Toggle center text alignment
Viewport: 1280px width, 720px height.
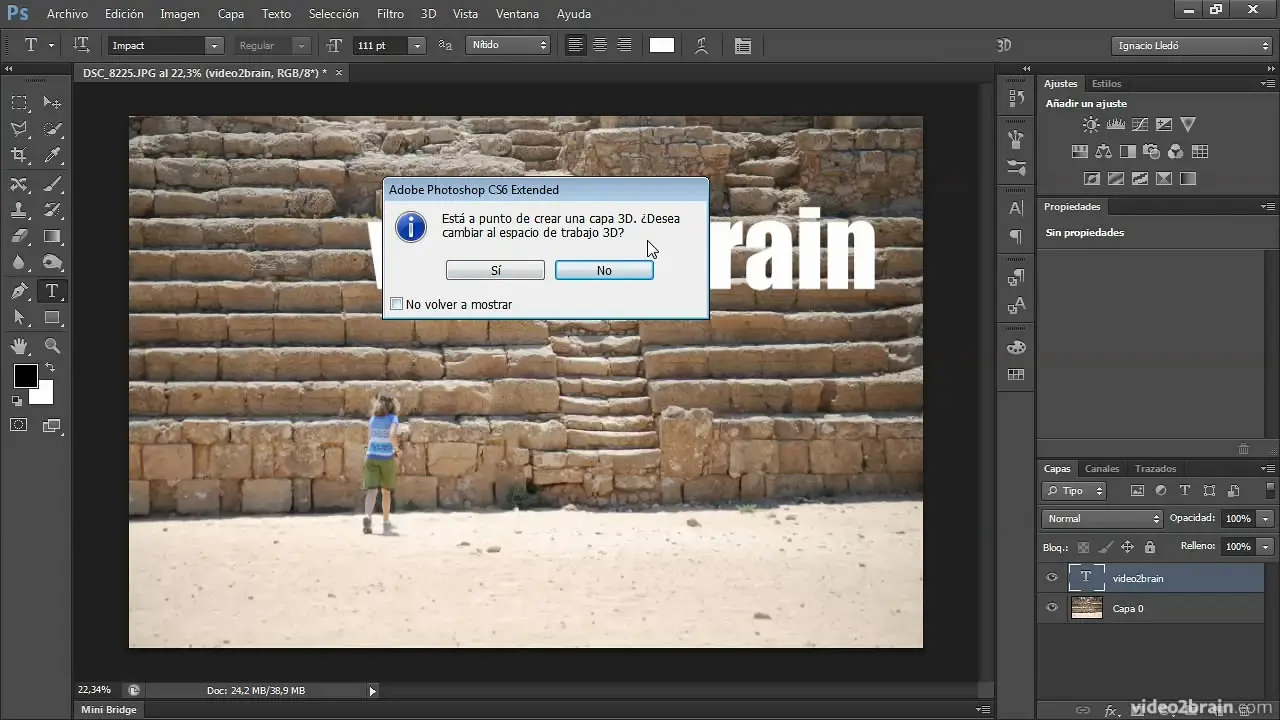coord(600,45)
